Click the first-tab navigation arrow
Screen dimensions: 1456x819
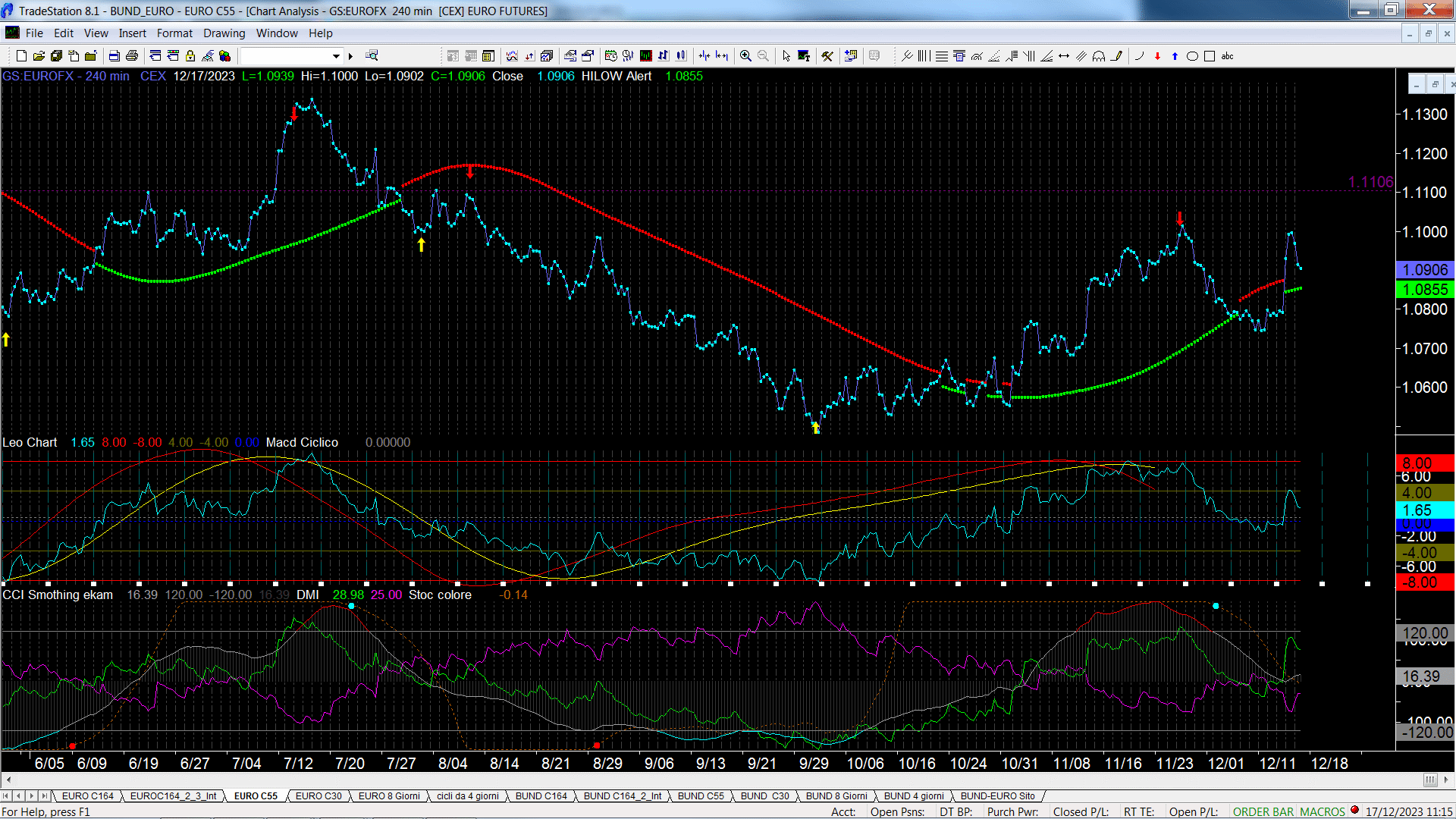pos(6,796)
